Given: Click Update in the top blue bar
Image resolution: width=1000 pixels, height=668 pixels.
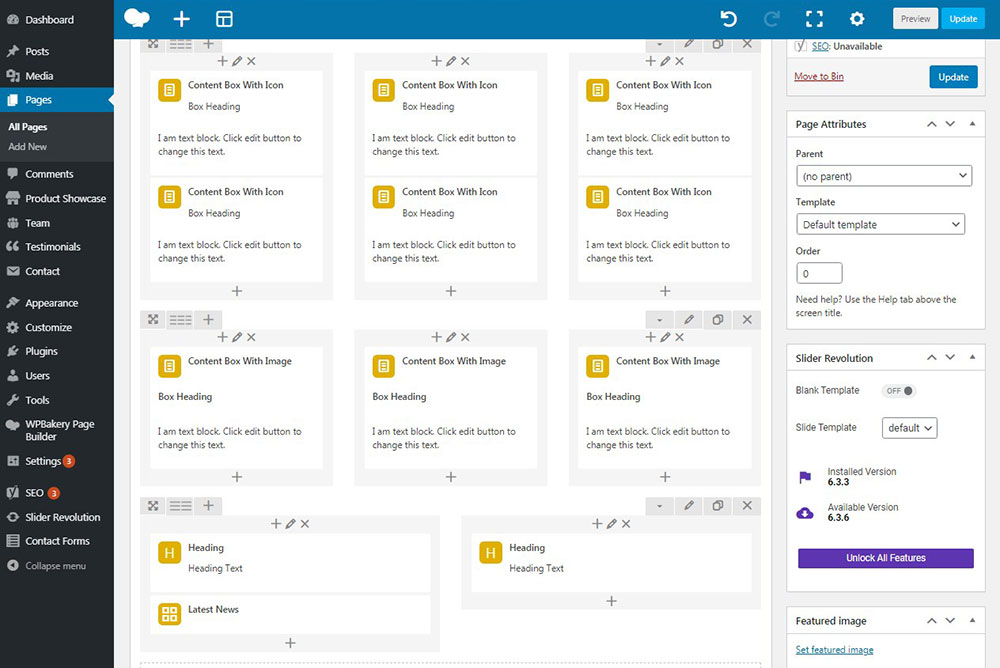Looking at the screenshot, I should pyautogui.click(x=963, y=19).
